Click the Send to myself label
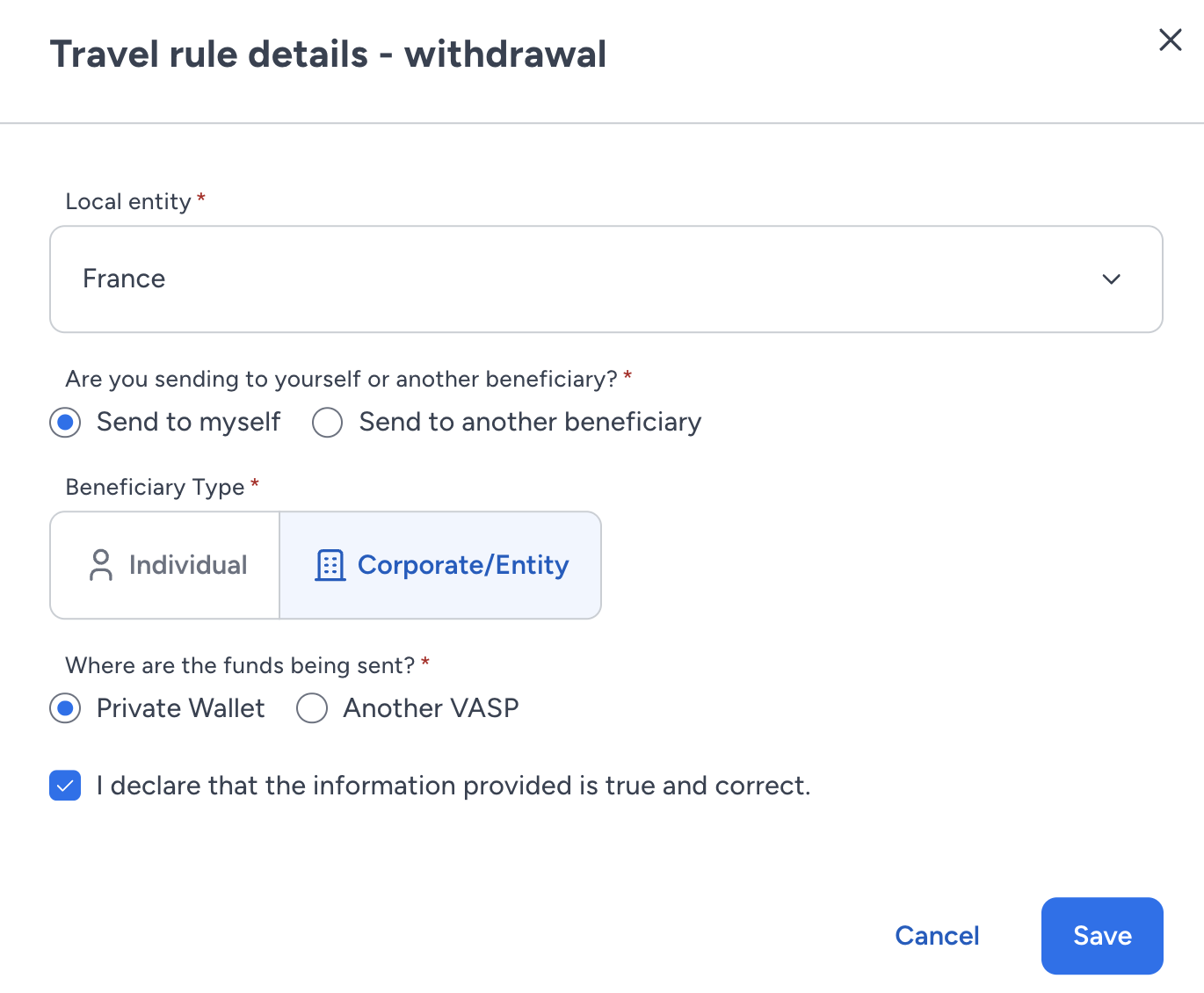Image resolution: width=1204 pixels, height=993 pixels. (x=189, y=422)
